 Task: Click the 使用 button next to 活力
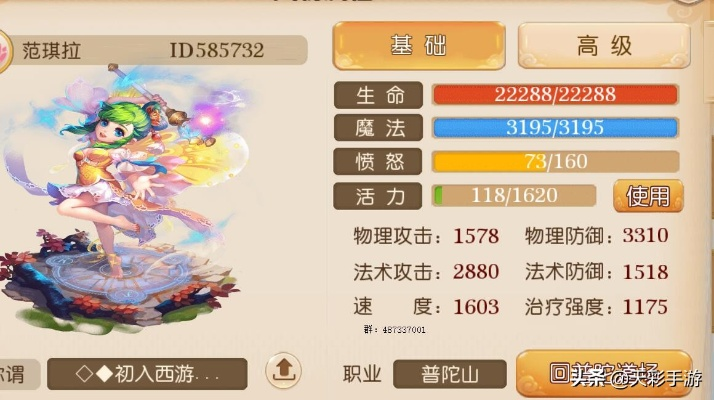(x=648, y=196)
